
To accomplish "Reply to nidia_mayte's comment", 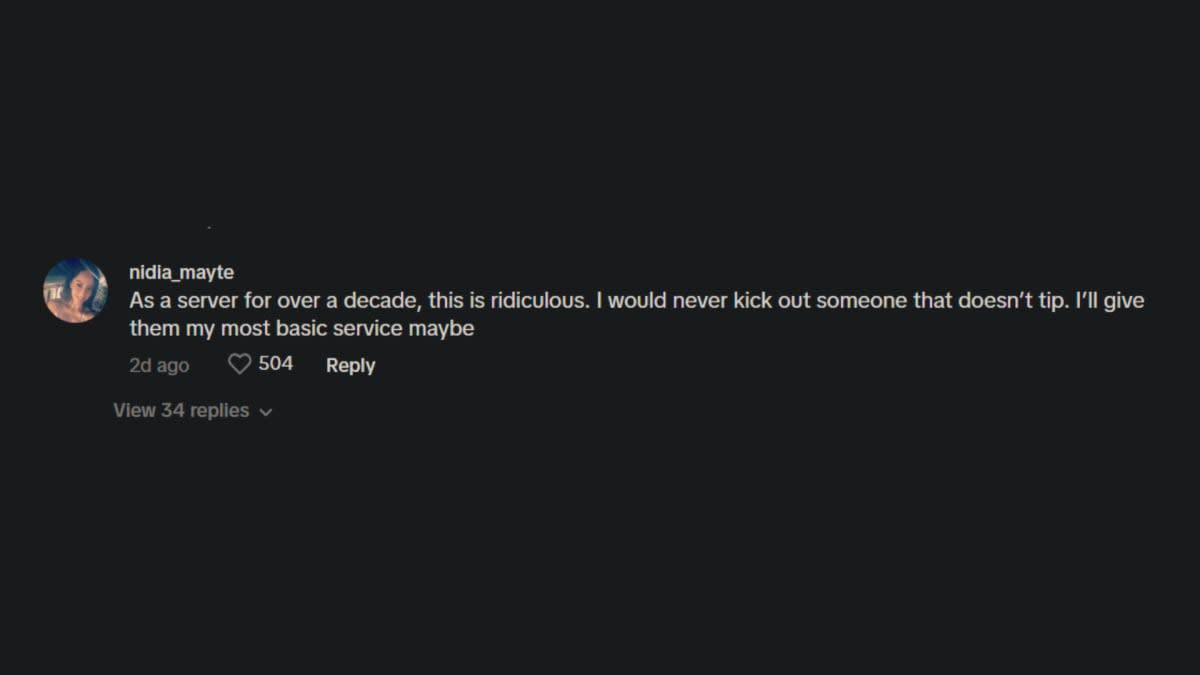I will [350, 366].
